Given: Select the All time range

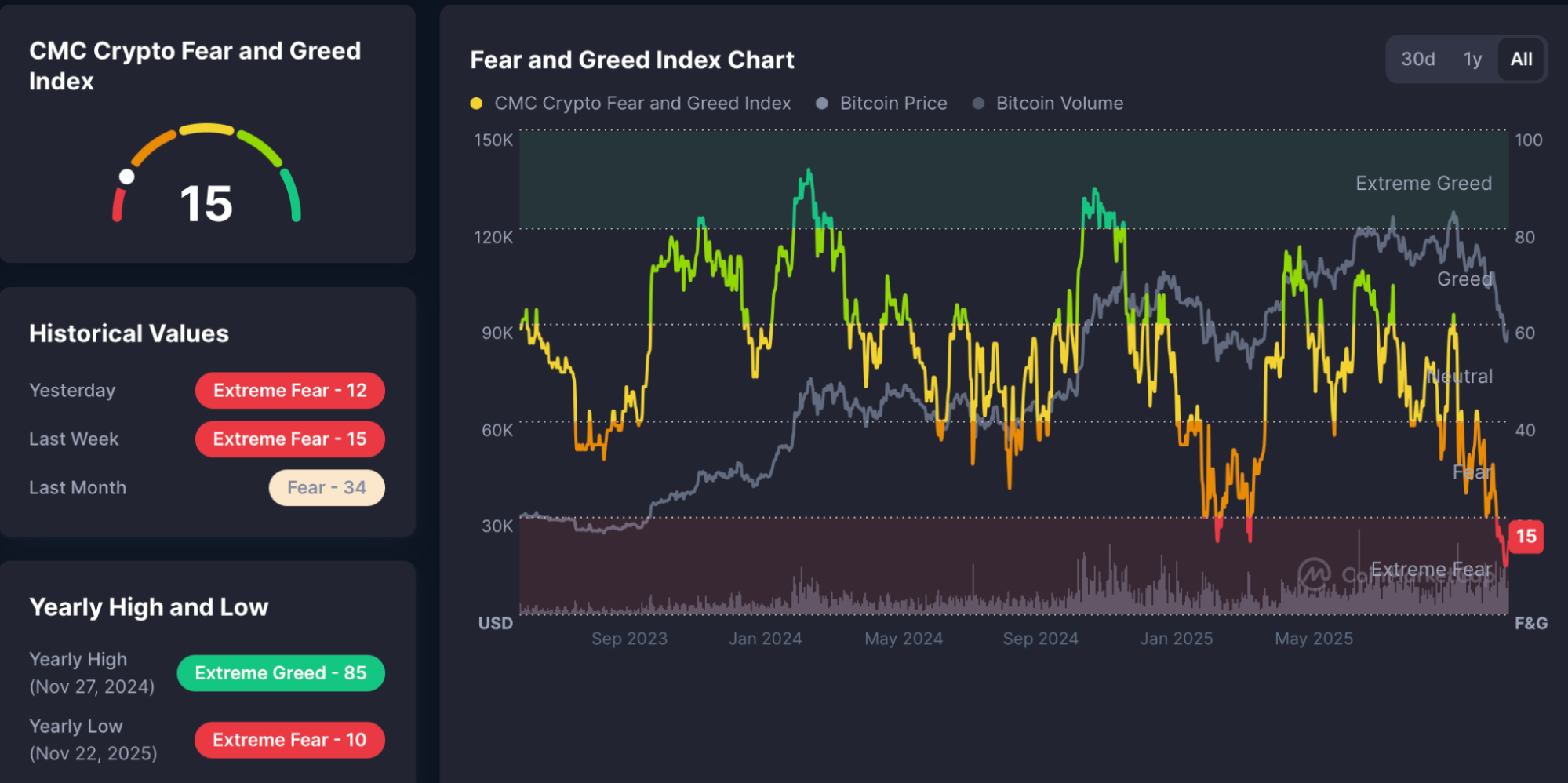Looking at the screenshot, I should pos(1521,60).
